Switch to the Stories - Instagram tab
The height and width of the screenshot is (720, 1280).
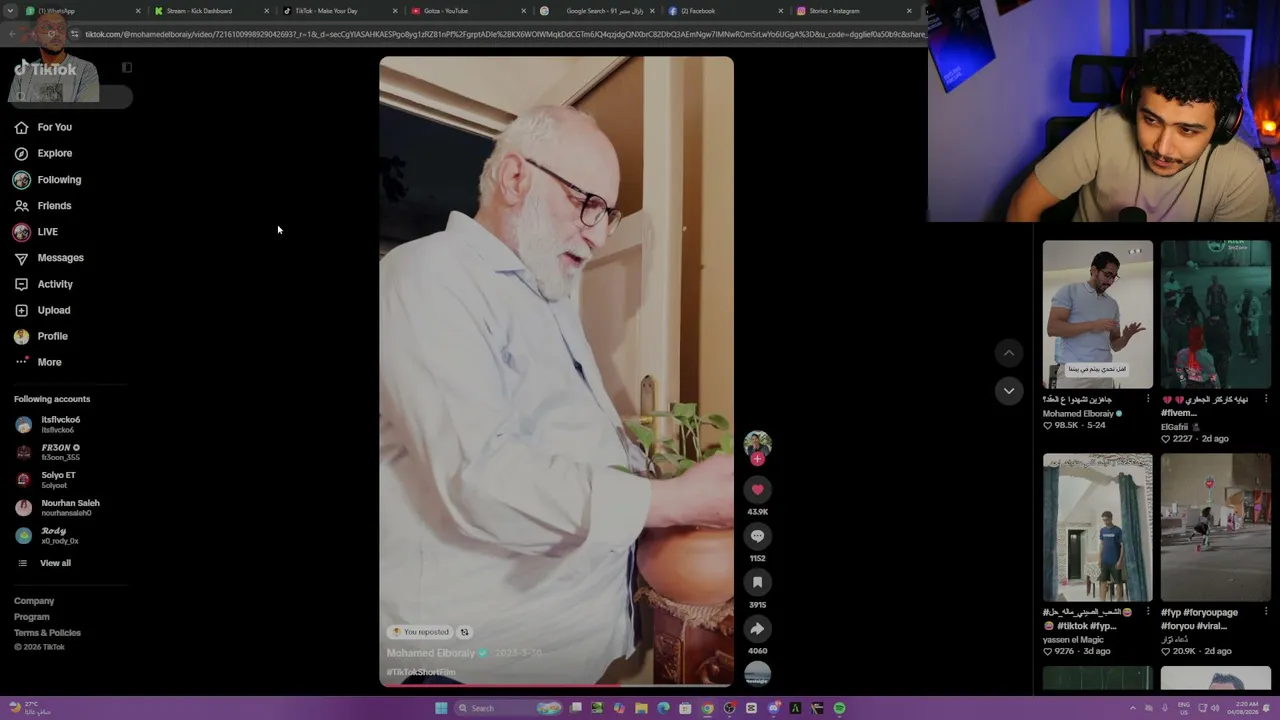point(853,11)
